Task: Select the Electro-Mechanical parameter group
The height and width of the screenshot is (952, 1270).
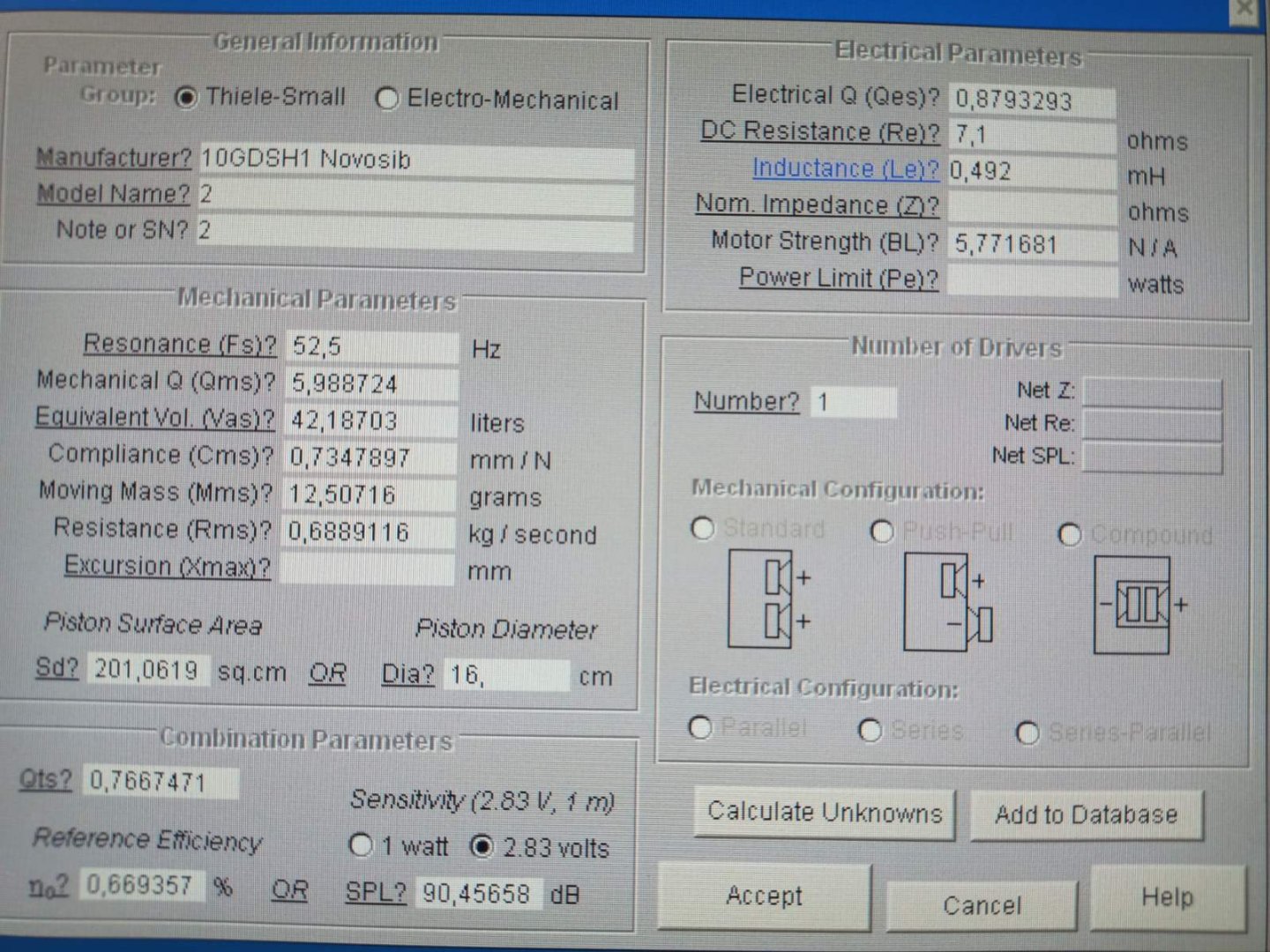Action: pos(387,100)
